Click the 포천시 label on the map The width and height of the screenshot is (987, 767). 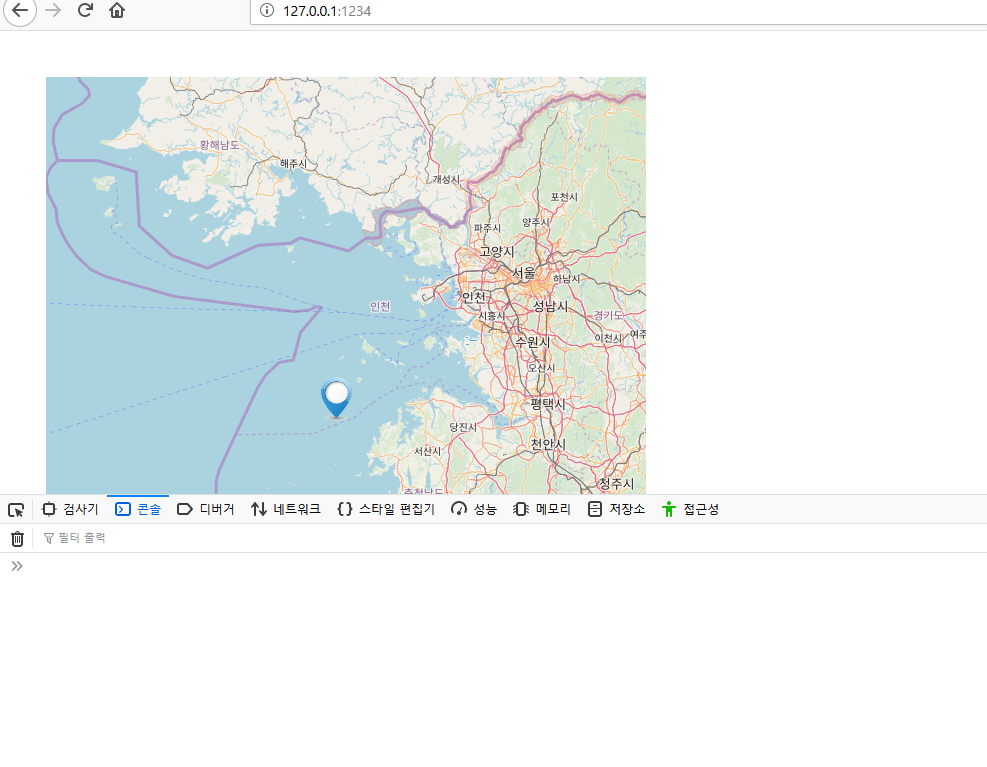pos(564,197)
